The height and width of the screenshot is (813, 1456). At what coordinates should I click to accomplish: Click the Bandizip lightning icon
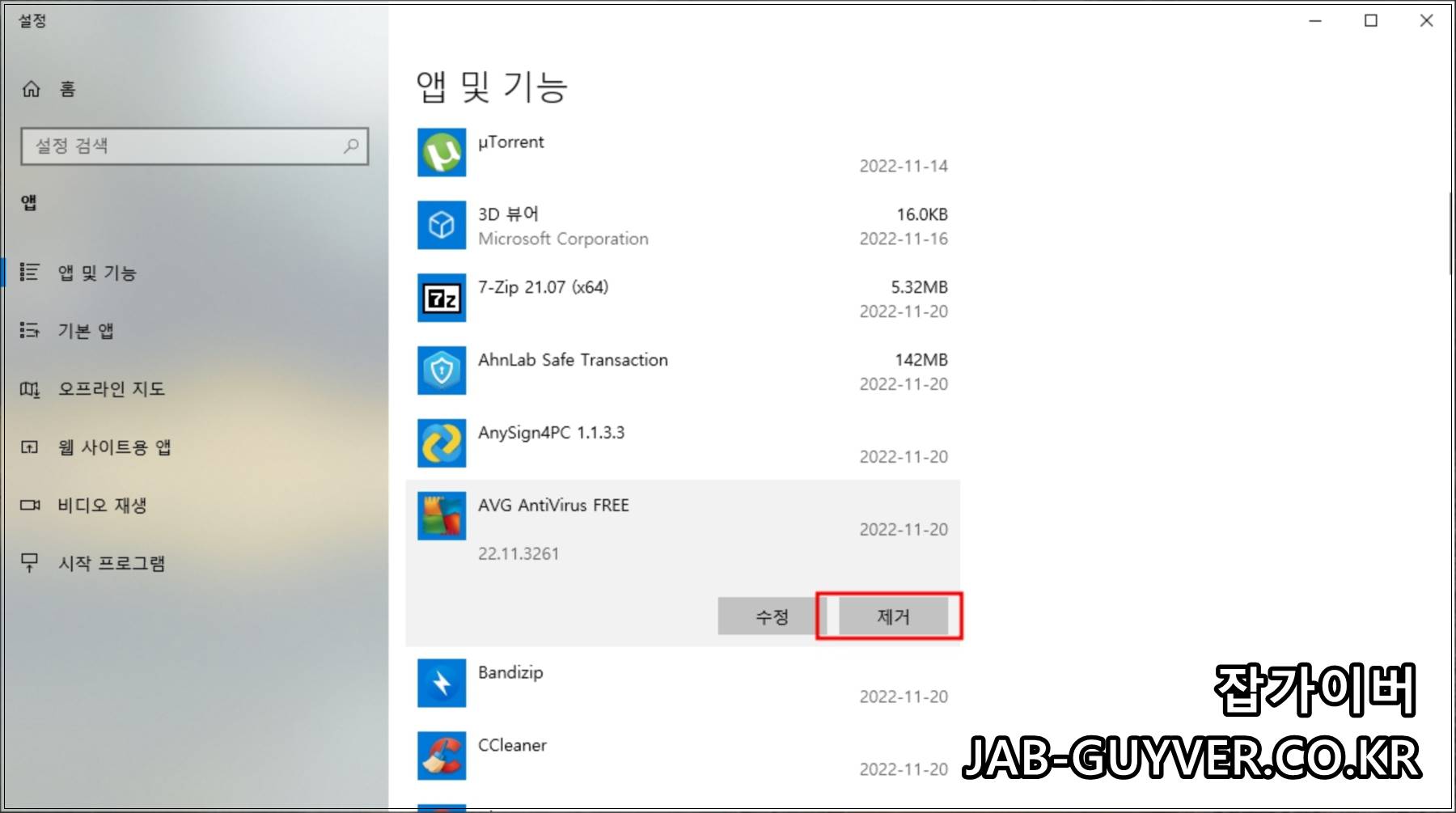pos(442,683)
